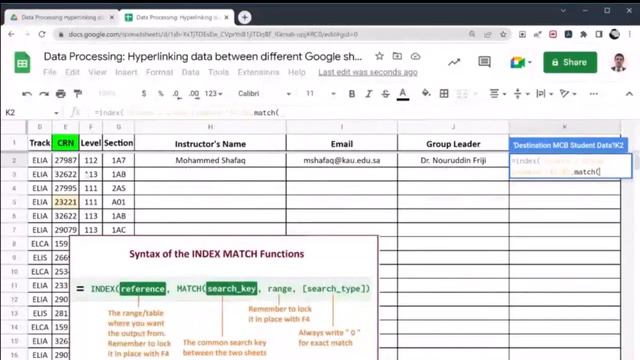Viewport: 640px width, 360px height.
Task: Open the Edit menu
Action: (x=72, y=72)
